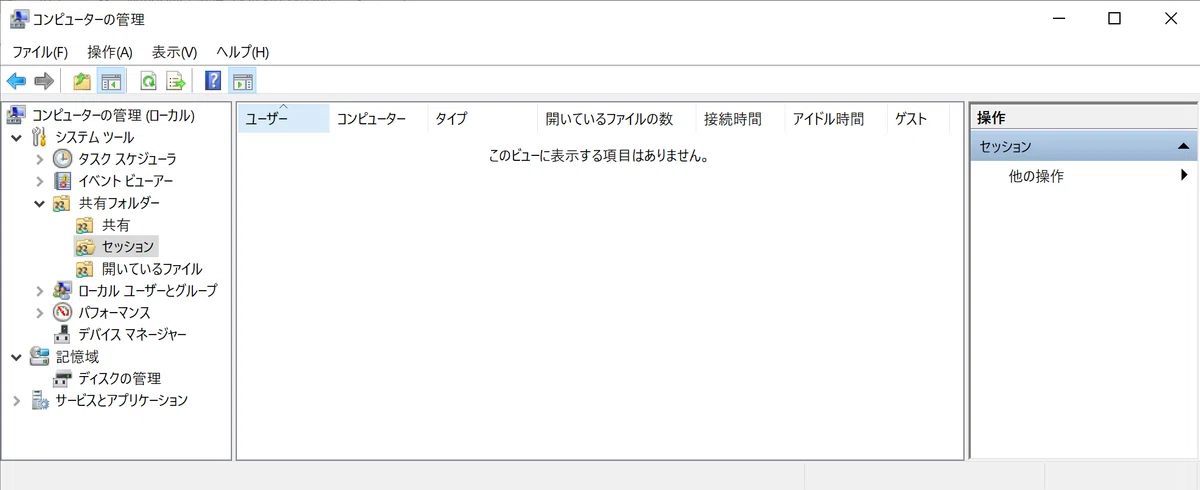
Task: Select デバイス マネージャー label in tree
Action: pyautogui.click(x=132, y=335)
